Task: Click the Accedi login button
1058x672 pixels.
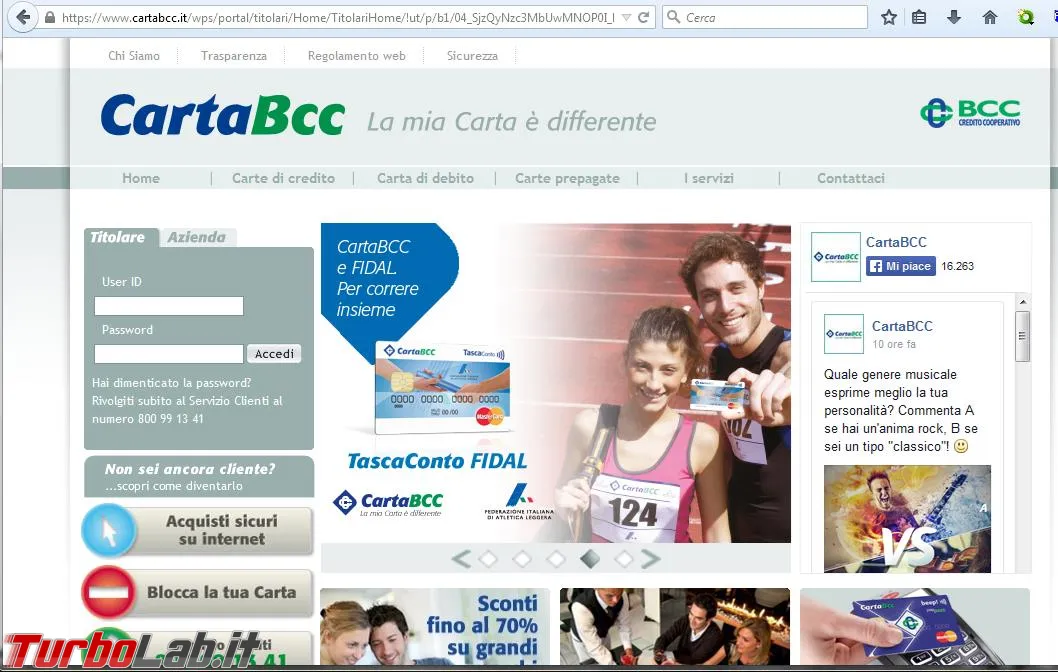Action: (274, 354)
